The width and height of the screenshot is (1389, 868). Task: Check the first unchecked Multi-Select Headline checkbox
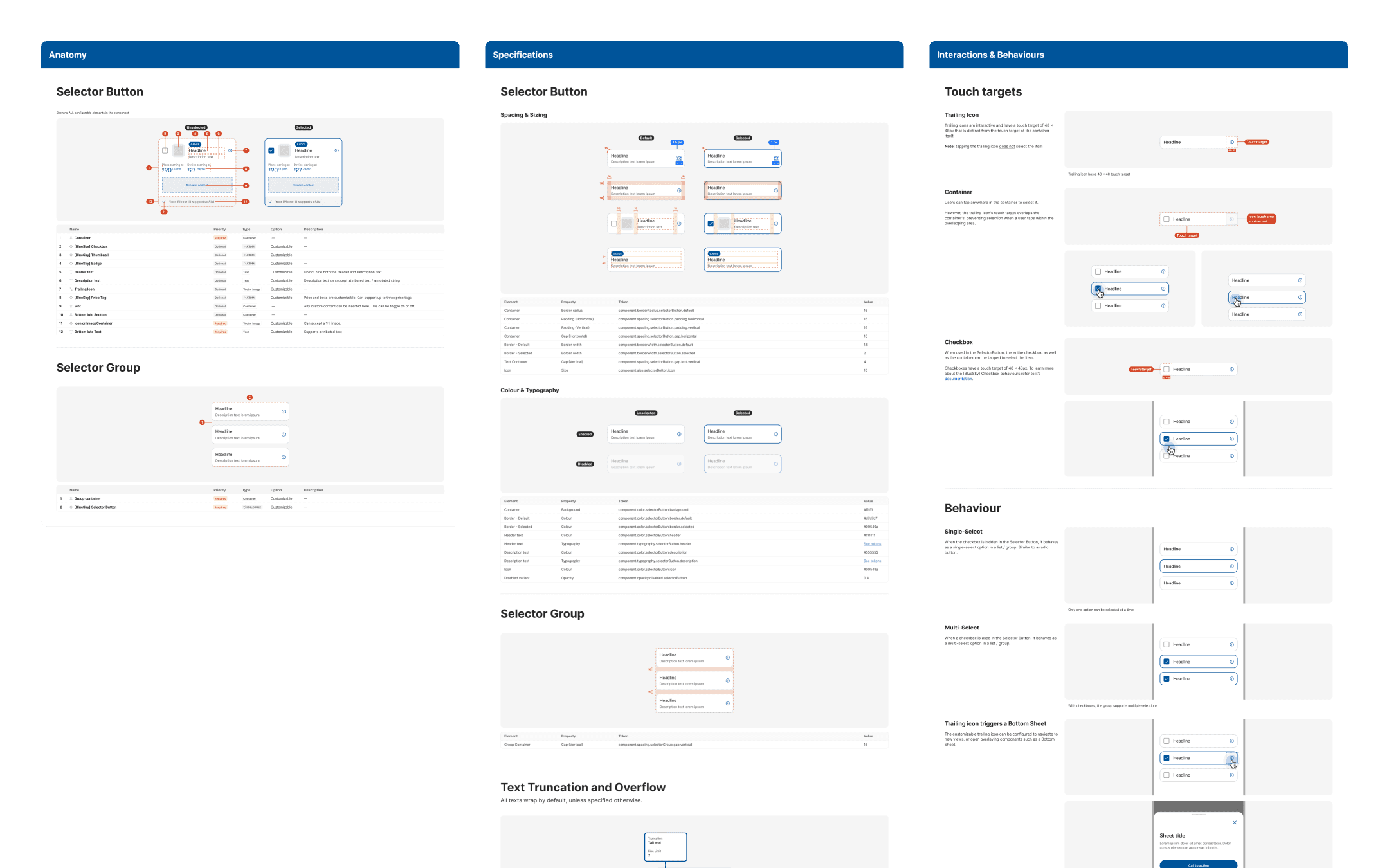[1167, 644]
